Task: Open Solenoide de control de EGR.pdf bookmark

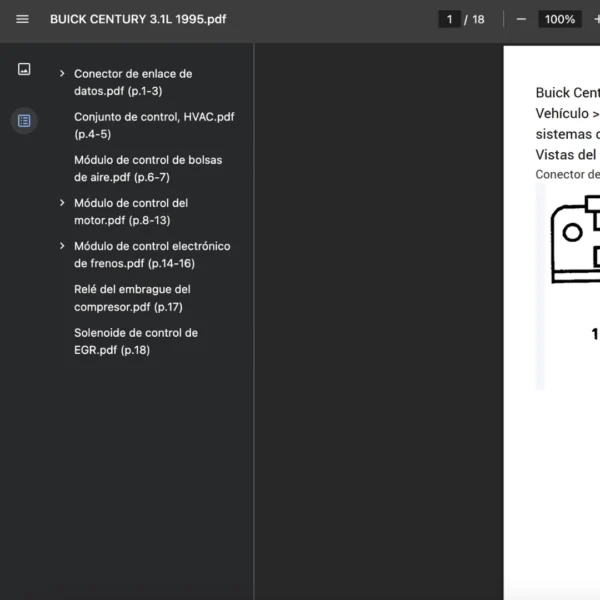Action: 135,341
